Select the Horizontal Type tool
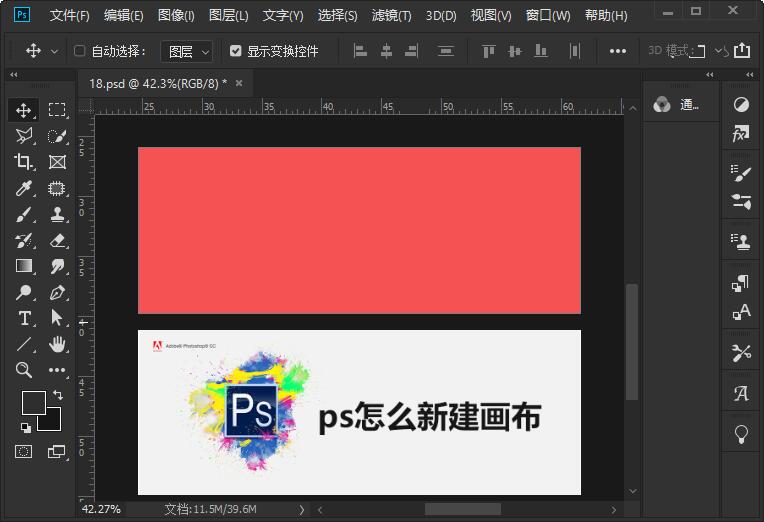Screen dimensions: 764x522 coord(24,318)
